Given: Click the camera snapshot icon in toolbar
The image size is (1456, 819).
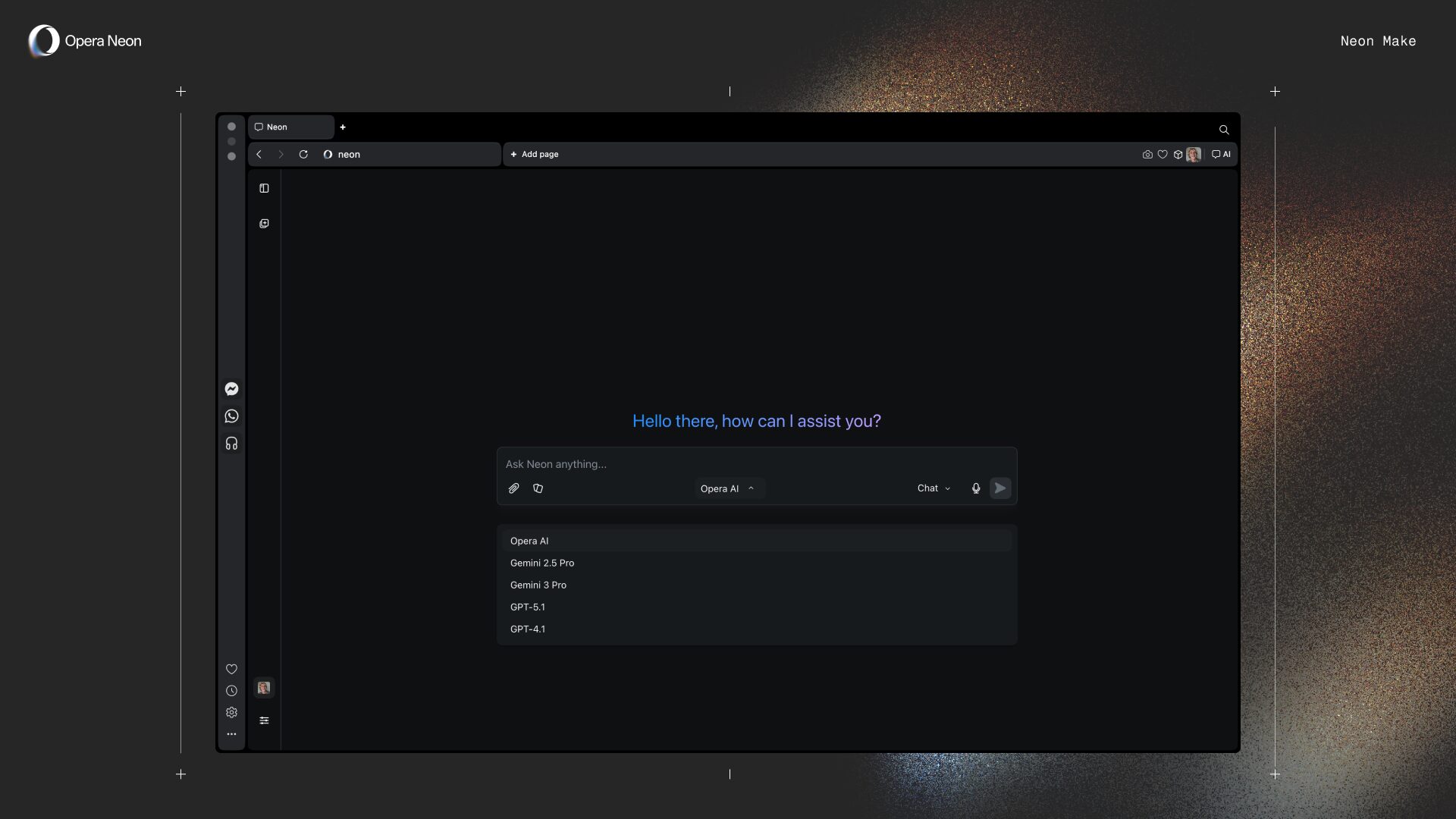Looking at the screenshot, I should click(x=1147, y=155).
